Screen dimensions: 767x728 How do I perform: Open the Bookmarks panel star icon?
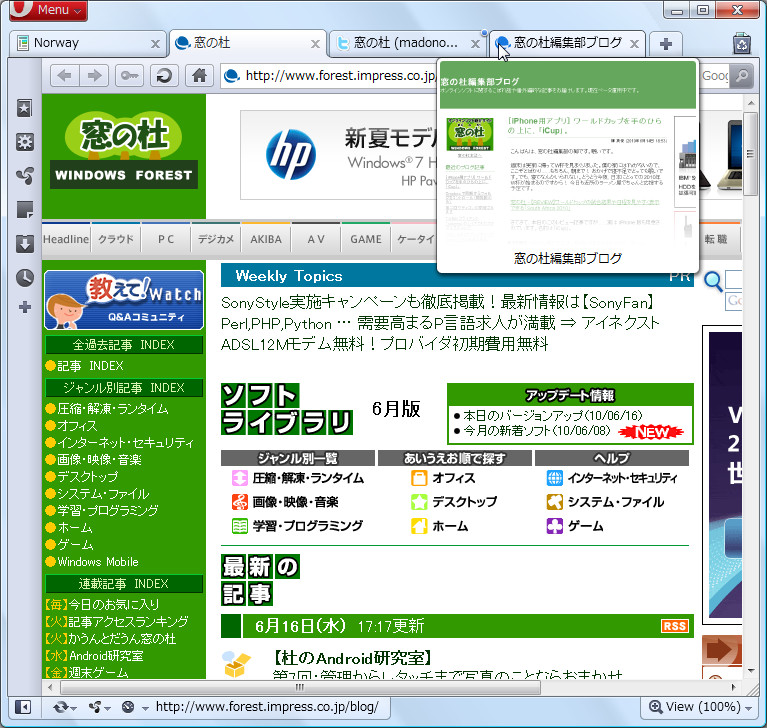(24, 108)
